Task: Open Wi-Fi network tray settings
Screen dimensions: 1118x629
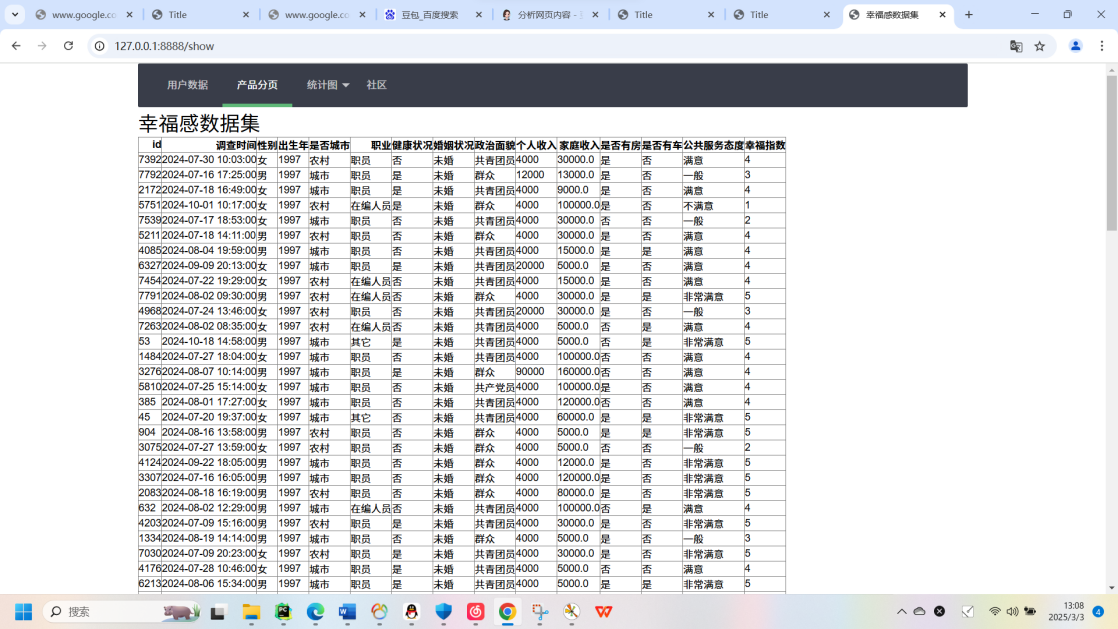Action: pyautogui.click(x=995, y=612)
